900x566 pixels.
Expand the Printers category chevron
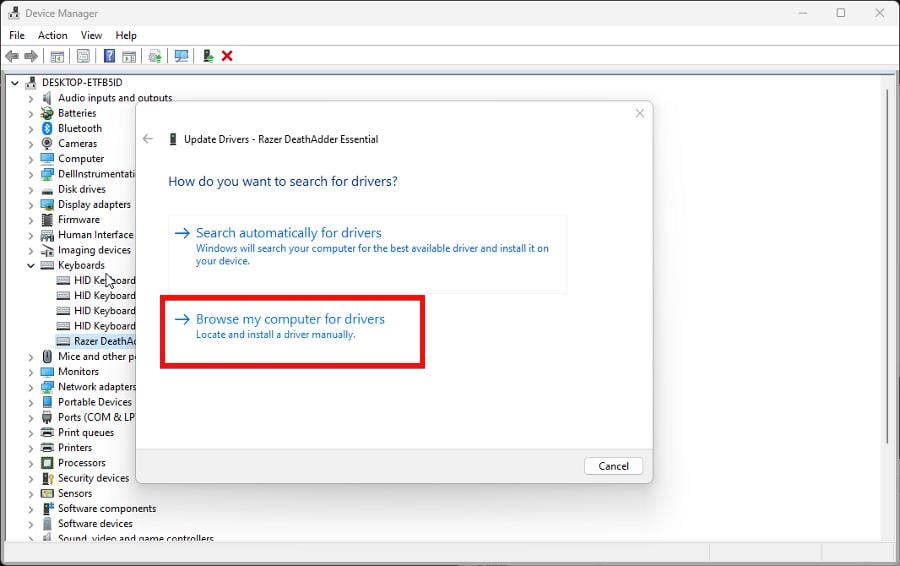[31, 448]
